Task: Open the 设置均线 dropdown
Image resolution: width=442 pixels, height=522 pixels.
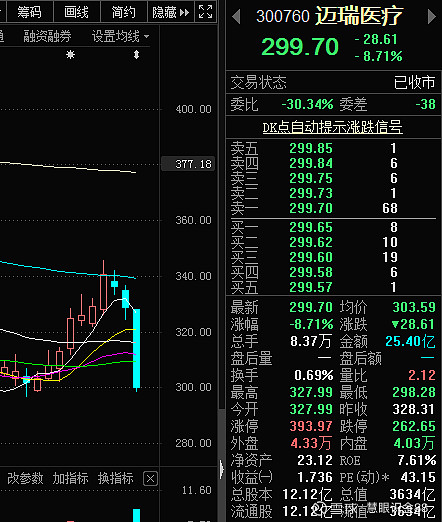Action: pos(120,36)
